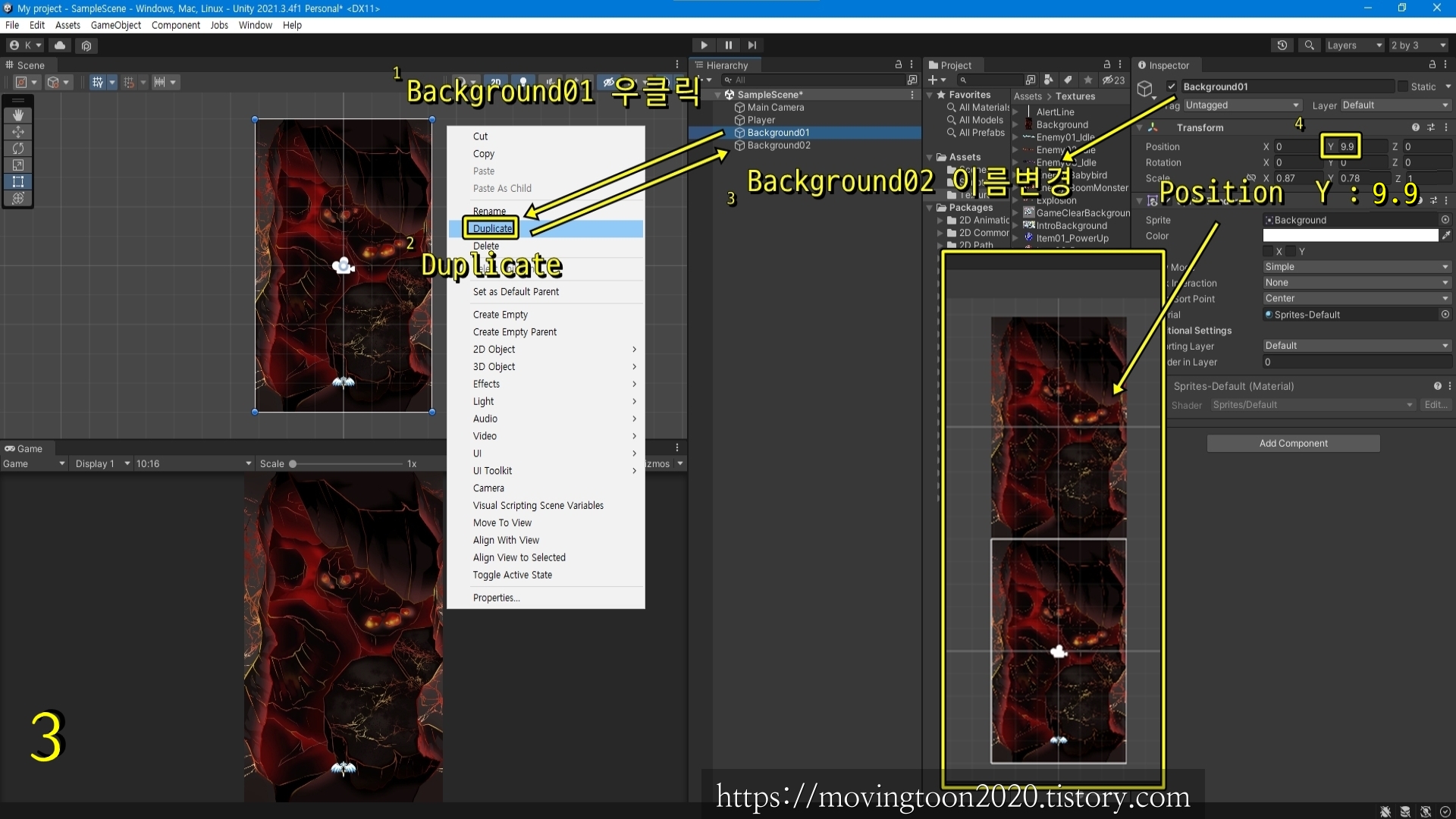
Task: Open Draw Mode dropdown showing Simple
Action: (x=1357, y=267)
